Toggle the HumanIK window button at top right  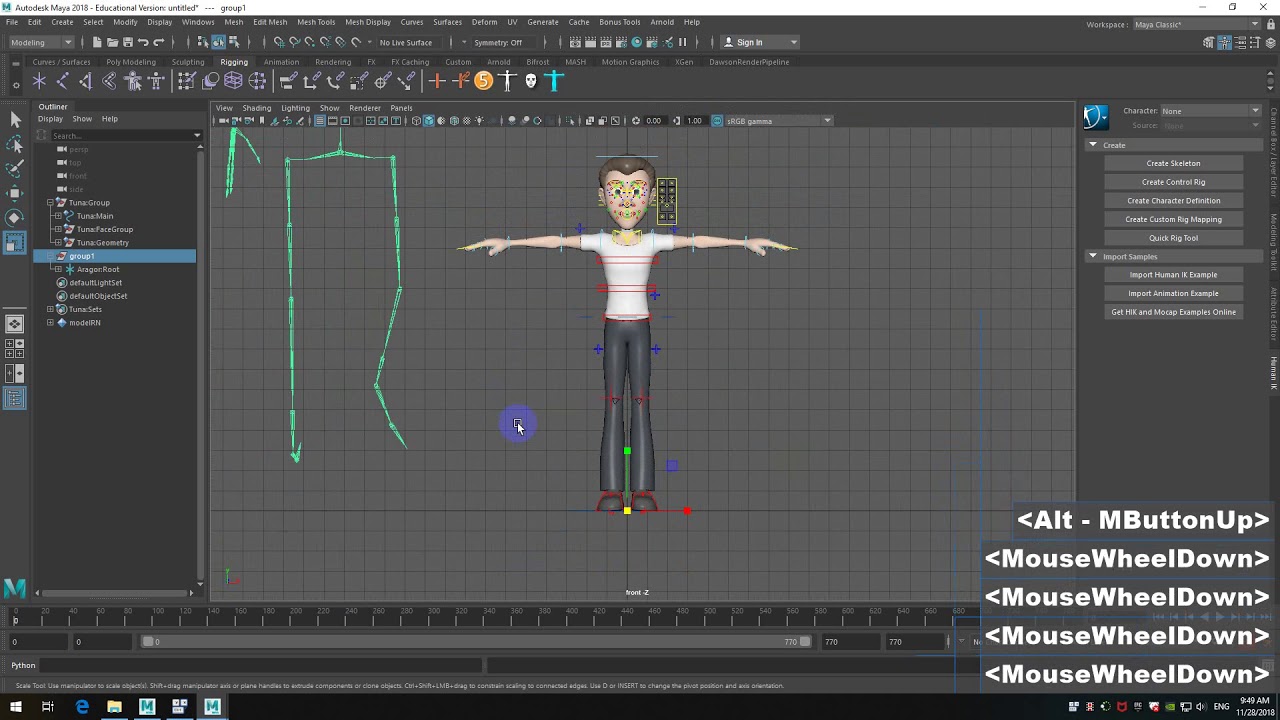(1224, 42)
